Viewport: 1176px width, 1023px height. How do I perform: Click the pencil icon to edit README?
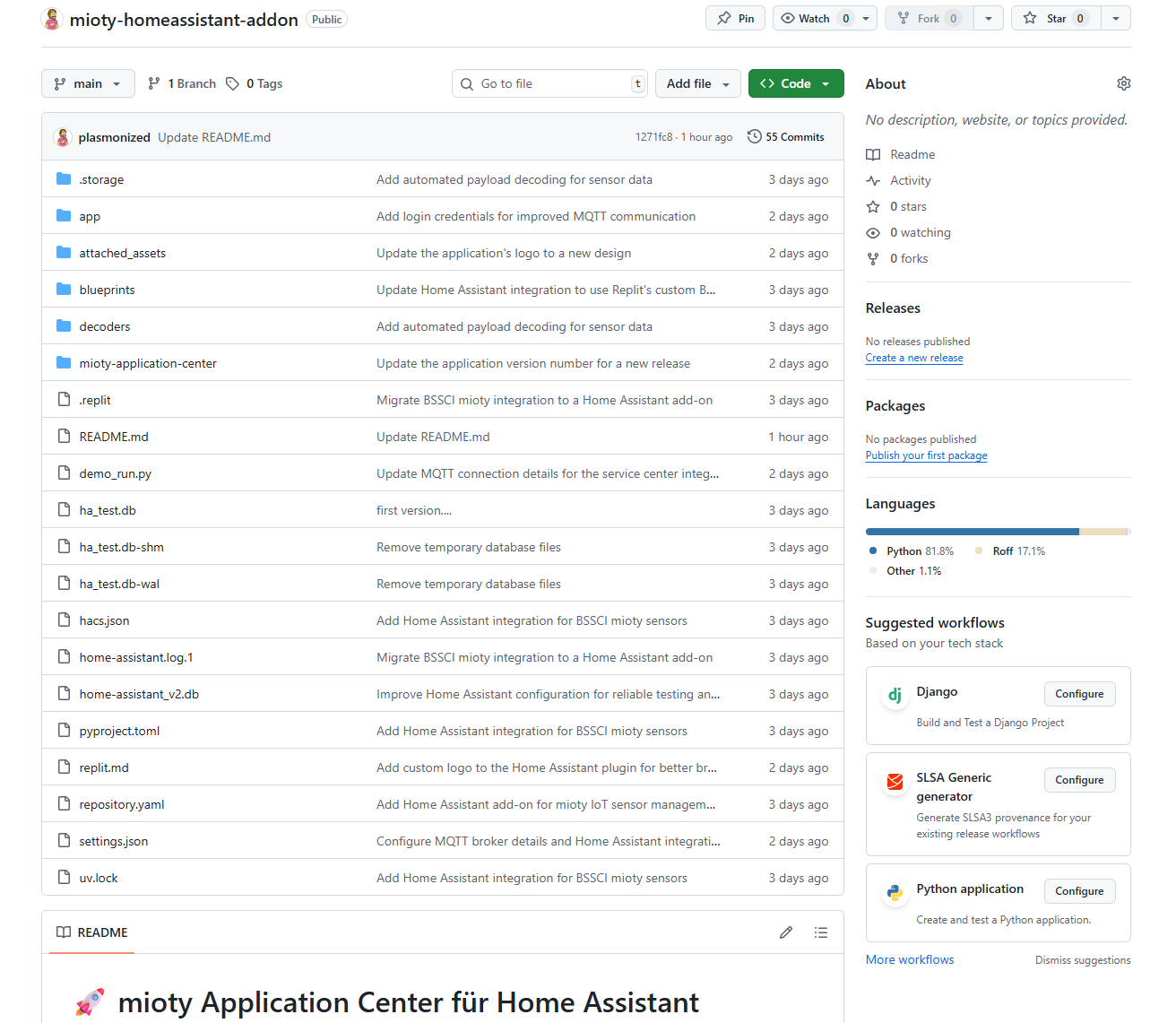point(786,932)
